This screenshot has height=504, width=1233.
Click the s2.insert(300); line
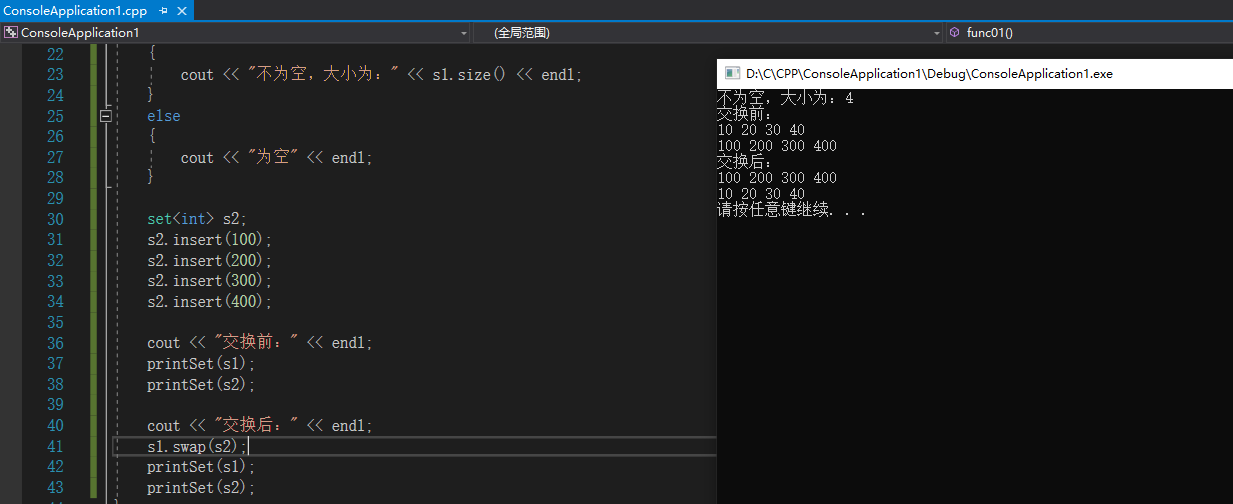pyautogui.click(x=209, y=281)
